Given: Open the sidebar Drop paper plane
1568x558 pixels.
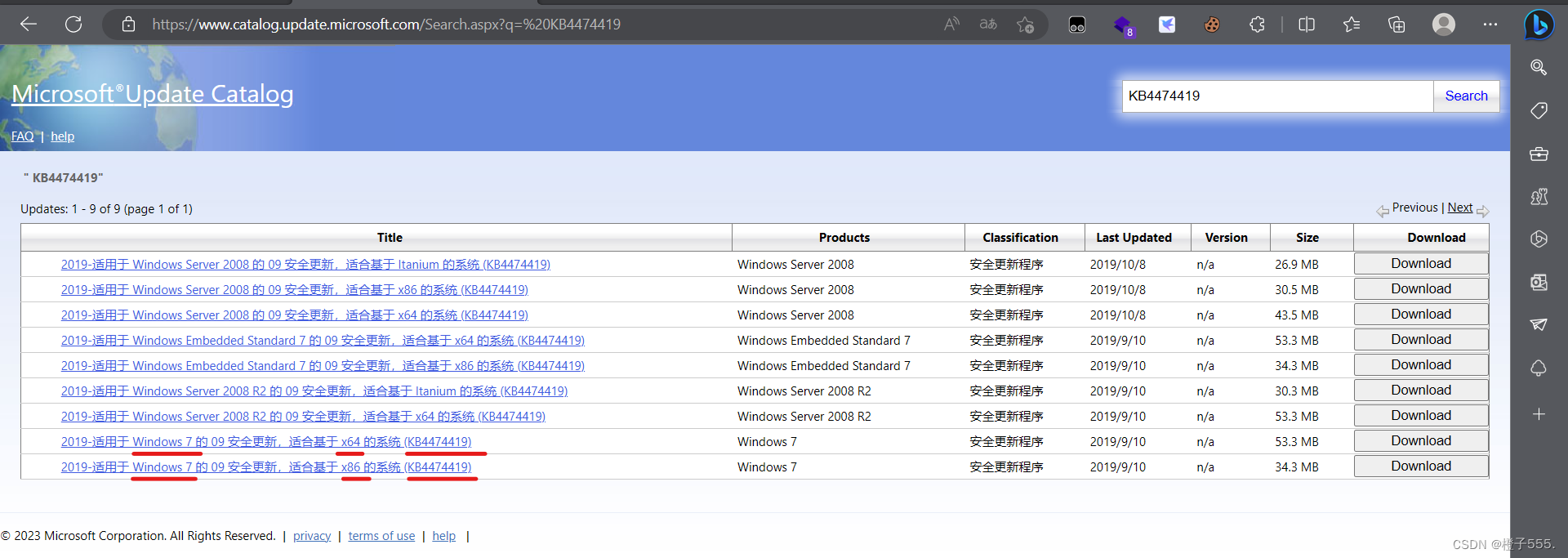Looking at the screenshot, I should click(x=1539, y=324).
